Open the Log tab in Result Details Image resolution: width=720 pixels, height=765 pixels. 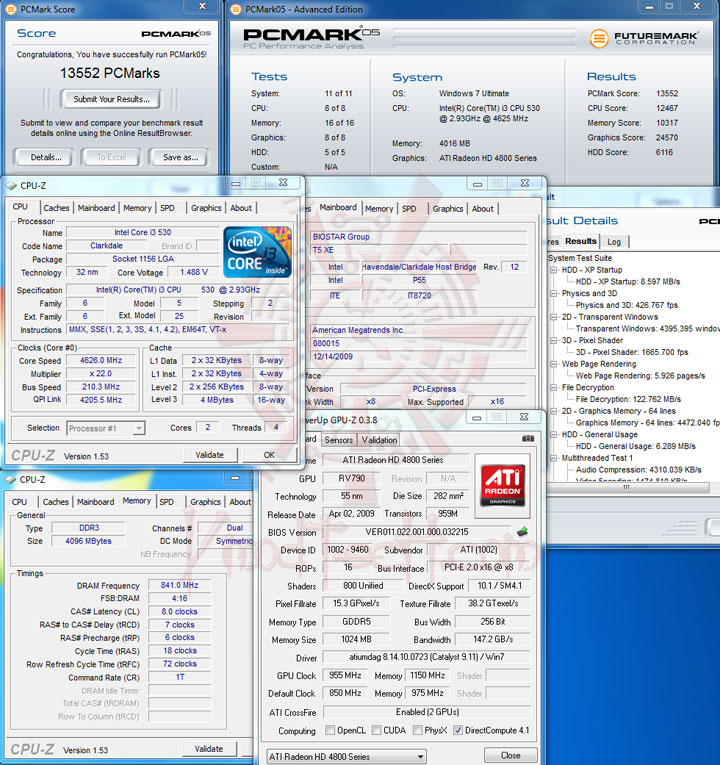click(x=614, y=242)
